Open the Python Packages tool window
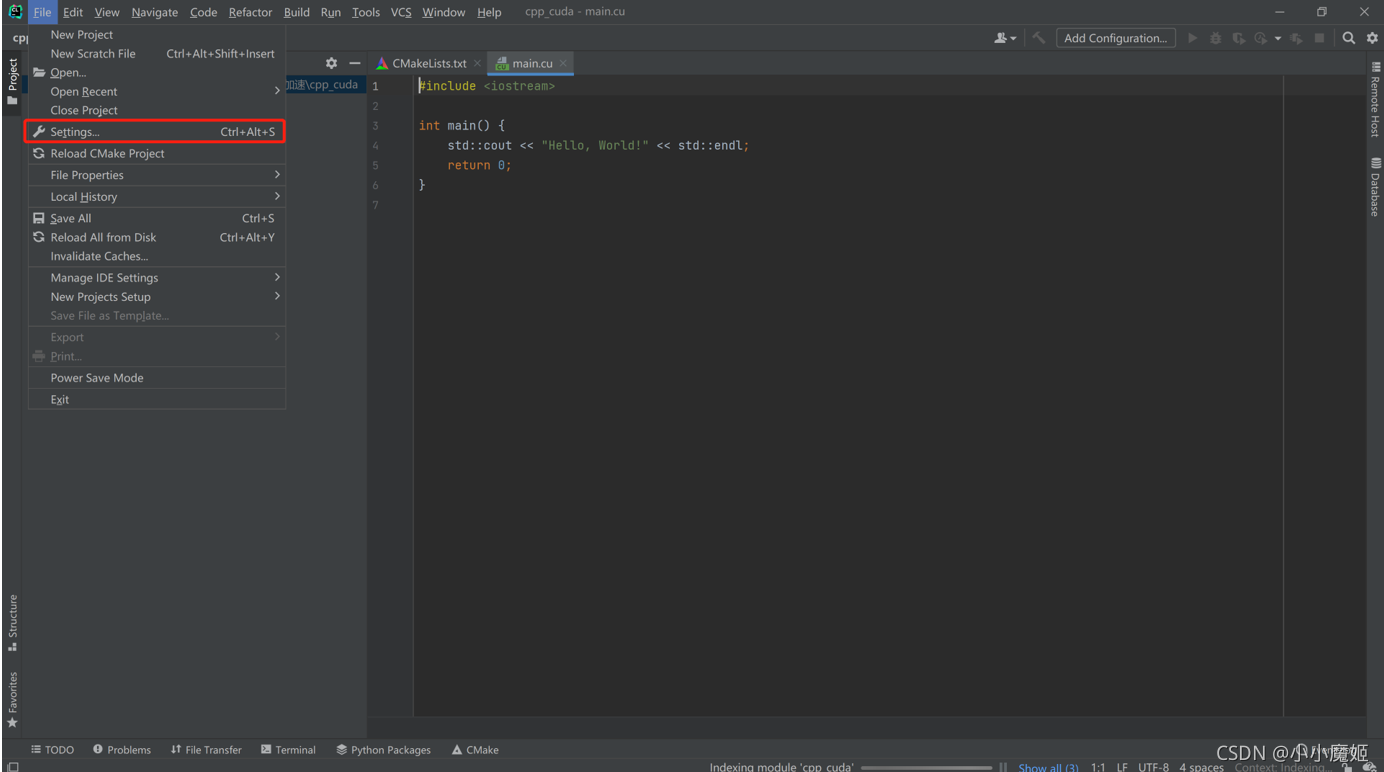 [384, 749]
